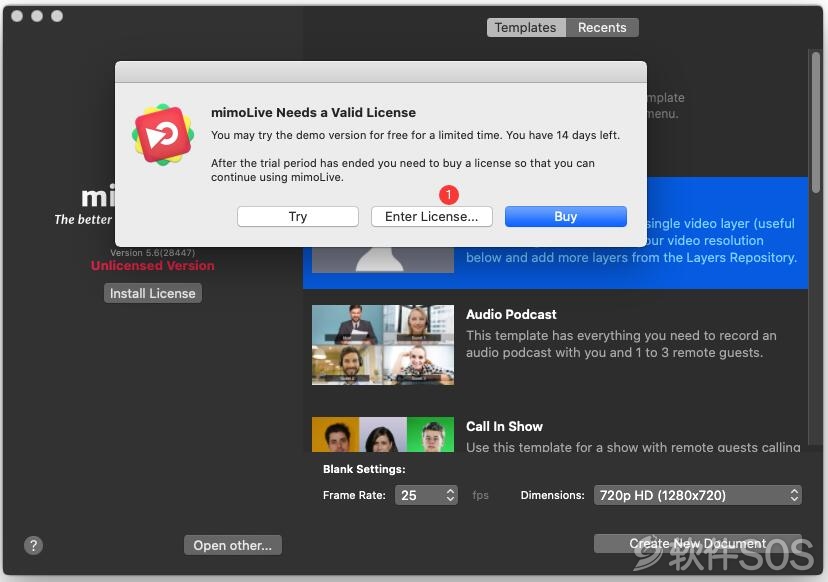Open the Frame Rate combo box
This screenshot has width=828, height=582.
coord(426,495)
